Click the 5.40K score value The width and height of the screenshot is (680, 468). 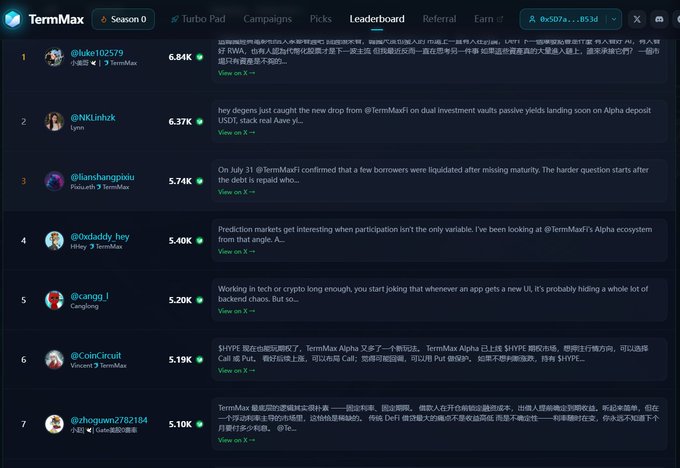[x=180, y=240]
